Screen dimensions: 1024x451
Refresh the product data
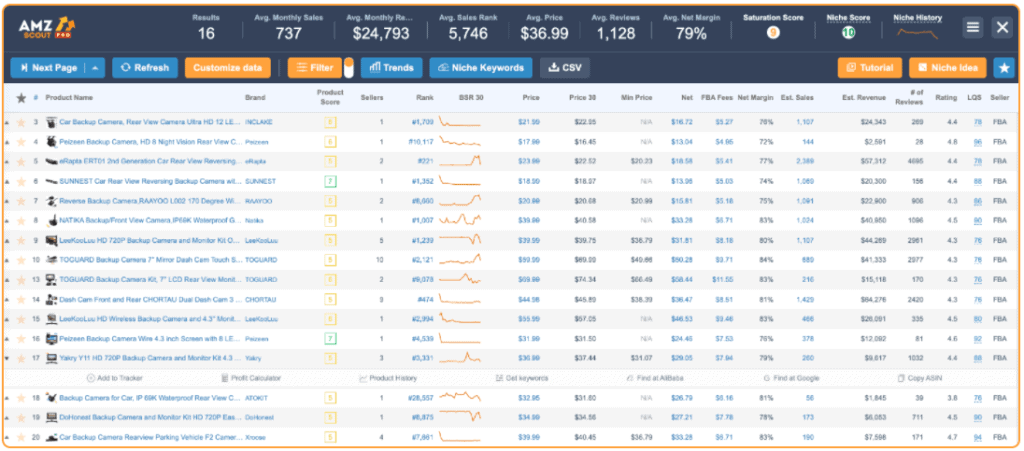pos(144,68)
